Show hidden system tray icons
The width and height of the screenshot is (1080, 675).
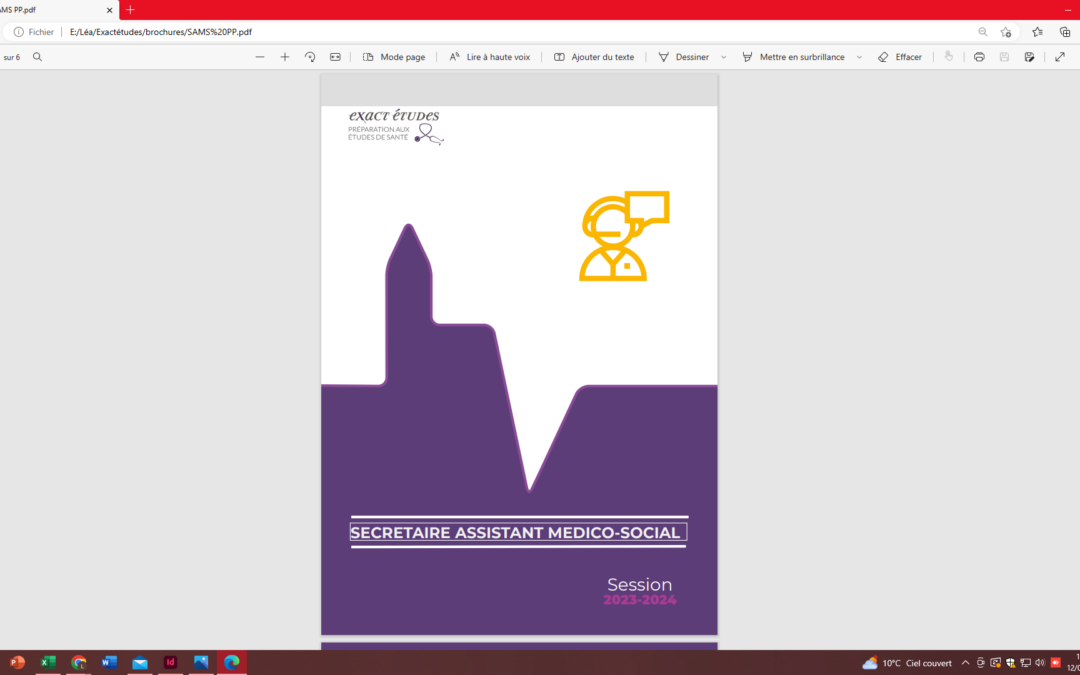tap(965, 663)
